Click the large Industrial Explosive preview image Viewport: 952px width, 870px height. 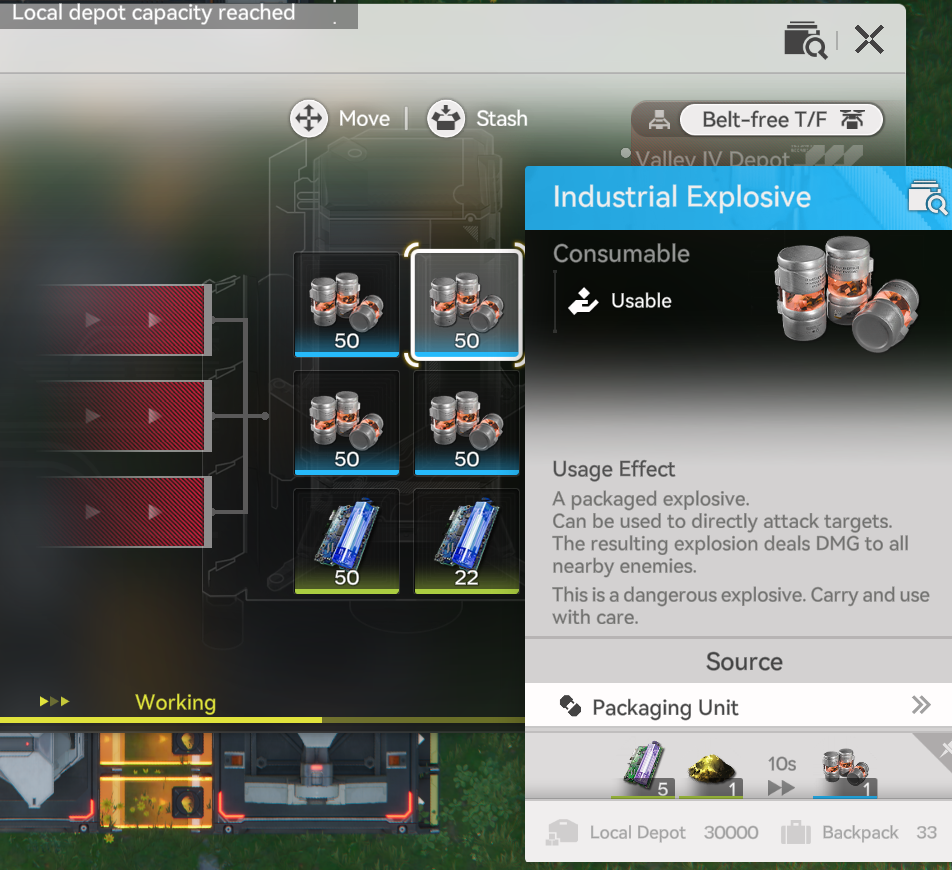pos(846,294)
